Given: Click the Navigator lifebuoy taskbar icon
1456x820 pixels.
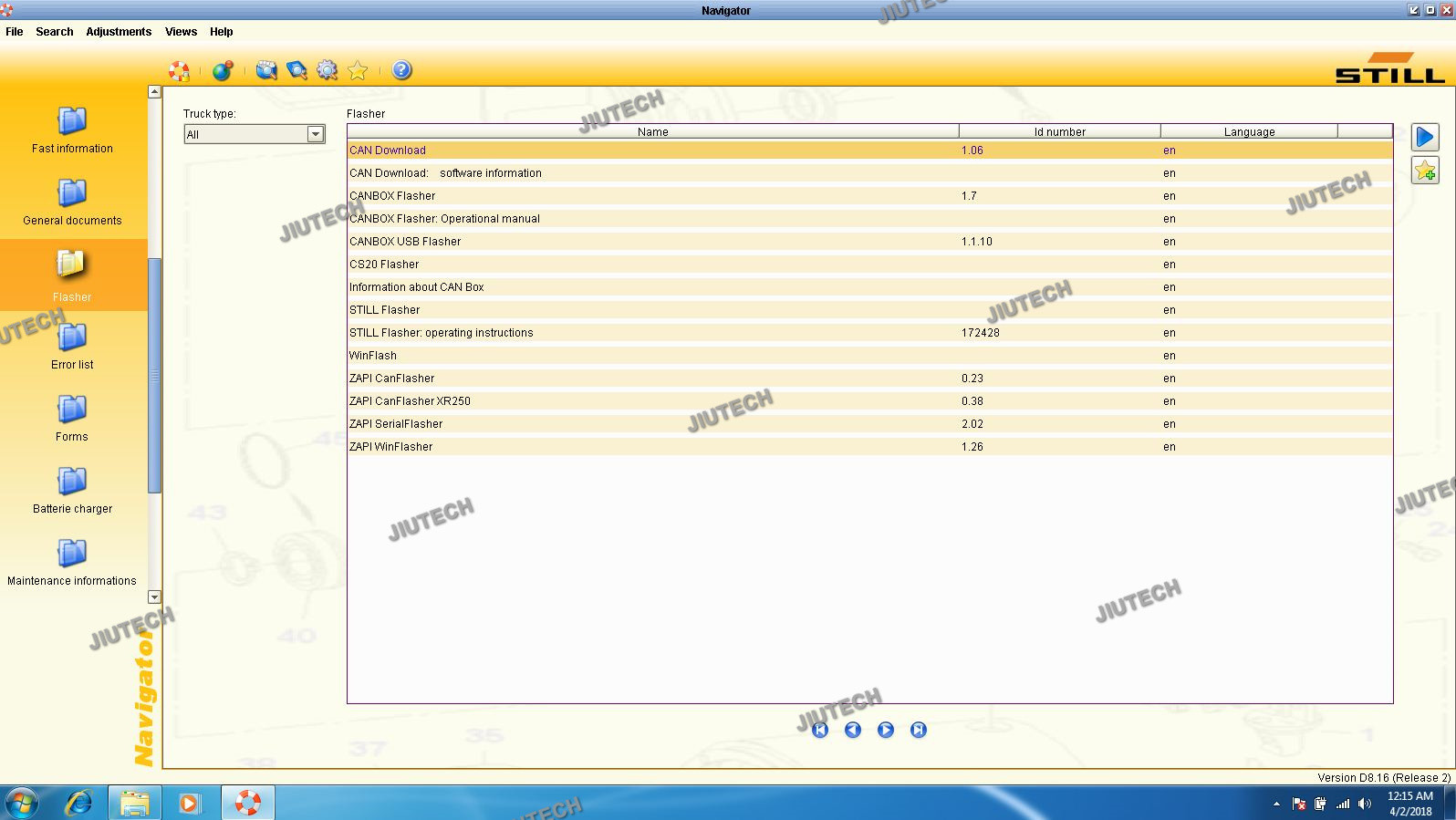Looking at the screenshot, I should pyautogui.click(x=247, y=803).
